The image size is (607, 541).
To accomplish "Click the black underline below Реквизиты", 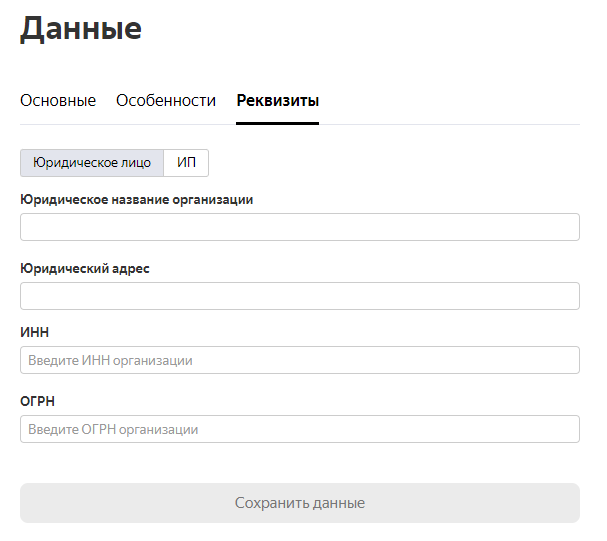I will pyautogui.click(x=278, y=123).
